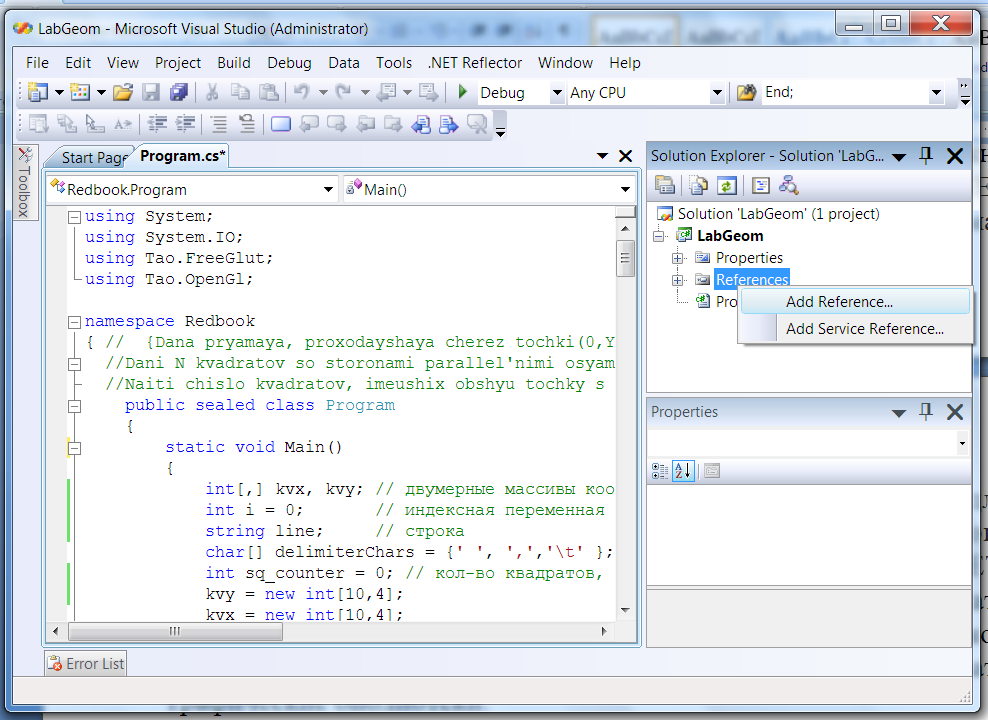Screen dimensions: 988x720
Task: Collapse the static void Main outline box
Action: coord(74,449)
